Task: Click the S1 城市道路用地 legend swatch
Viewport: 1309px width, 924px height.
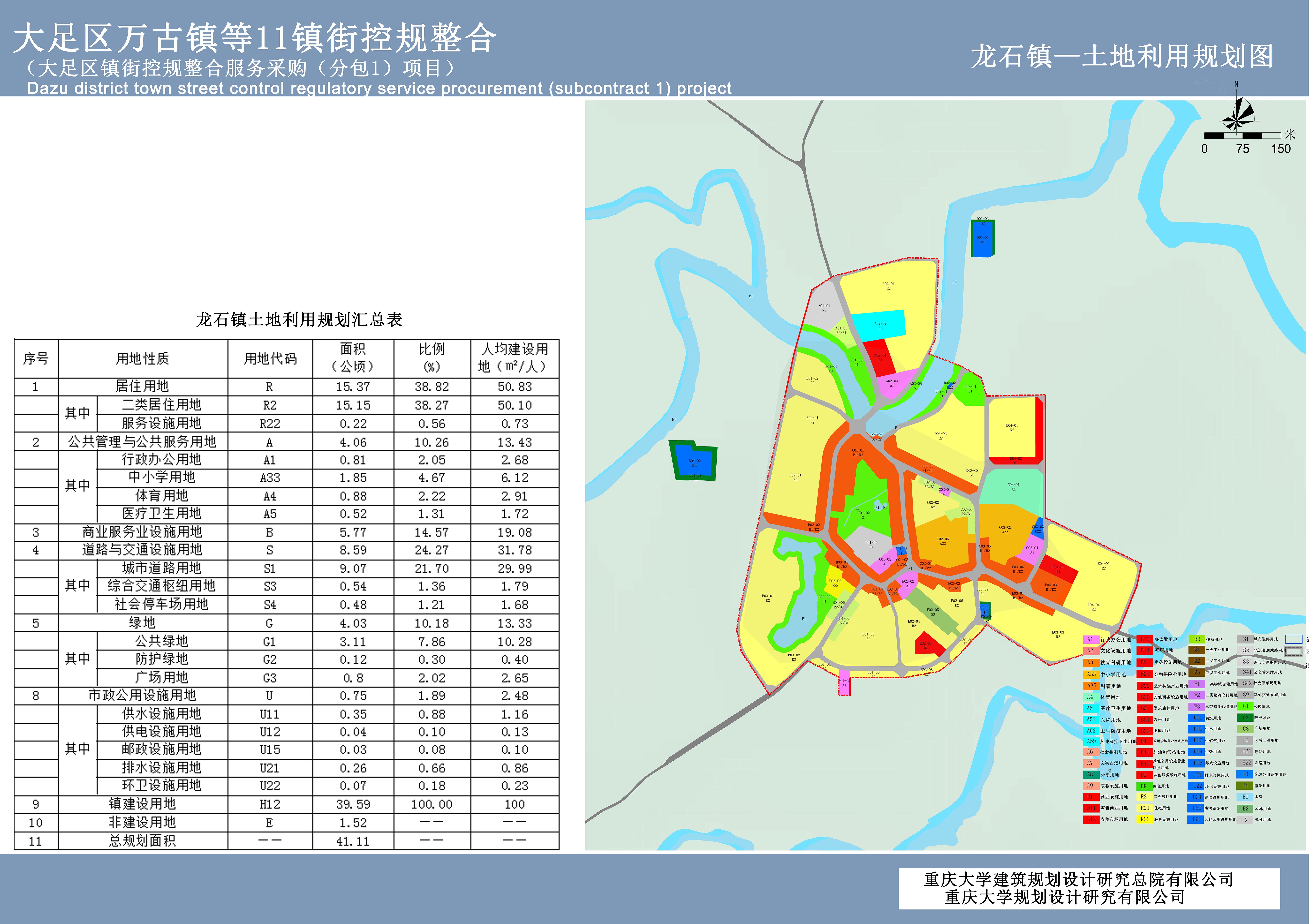Action: pyautogui.click(x=1245, y=640)
